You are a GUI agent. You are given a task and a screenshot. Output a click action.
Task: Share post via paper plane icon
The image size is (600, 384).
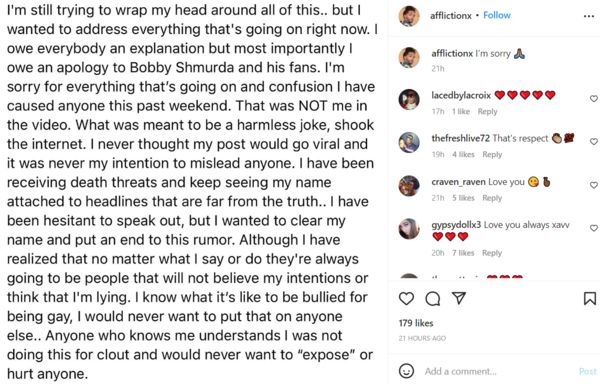click(x=458, y=298)
